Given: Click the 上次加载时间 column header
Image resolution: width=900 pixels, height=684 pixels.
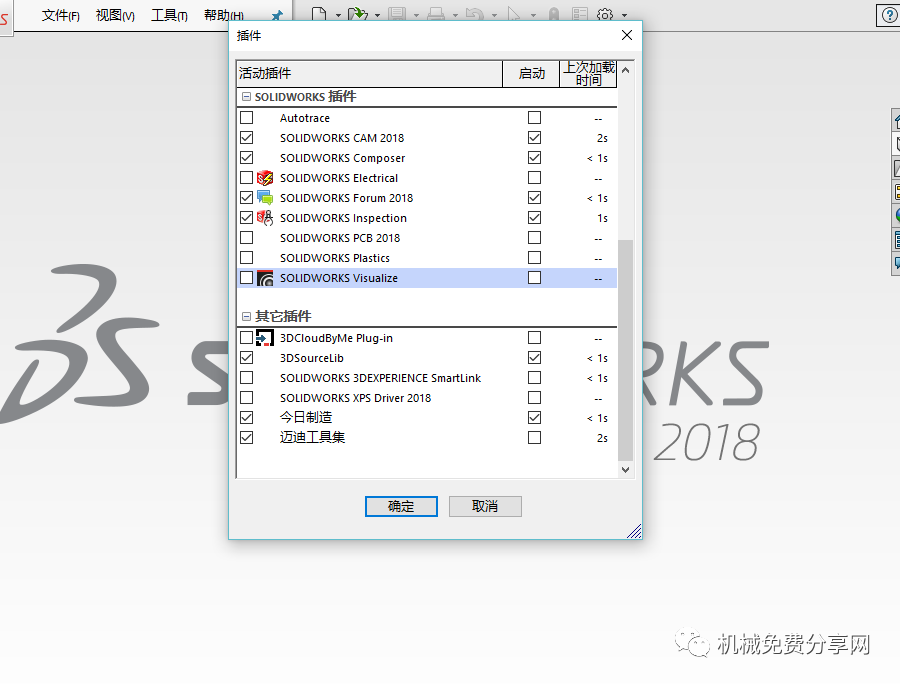Looking at the screenshot, I should 588,74.
